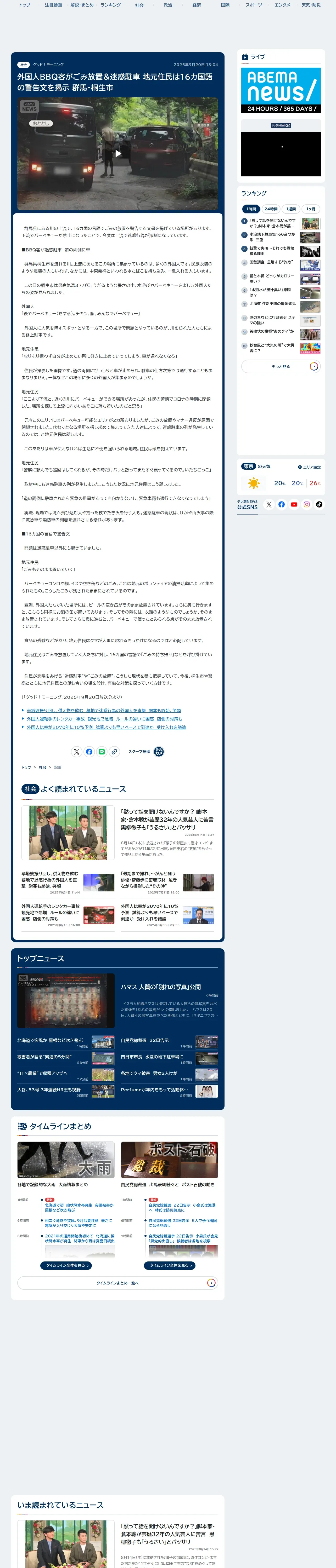Open official Instagram icon
The height and width of the screenshot is (1568, 336).
(x=307, y=505)
